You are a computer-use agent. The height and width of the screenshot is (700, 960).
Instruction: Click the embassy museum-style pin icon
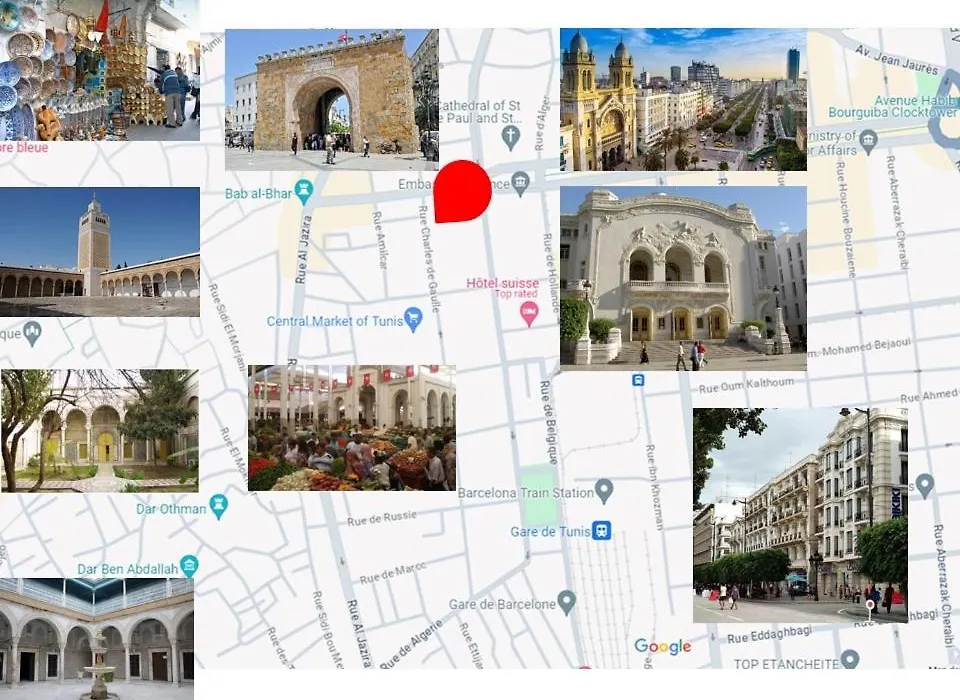click(520, 184)
